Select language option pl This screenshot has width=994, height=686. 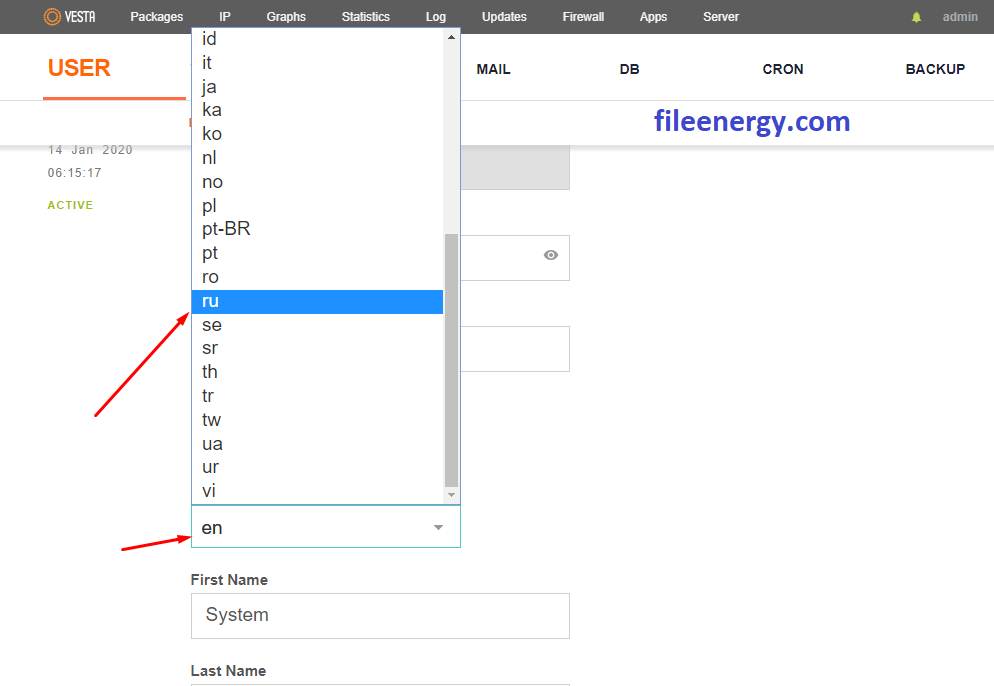(x=317, y=205)
